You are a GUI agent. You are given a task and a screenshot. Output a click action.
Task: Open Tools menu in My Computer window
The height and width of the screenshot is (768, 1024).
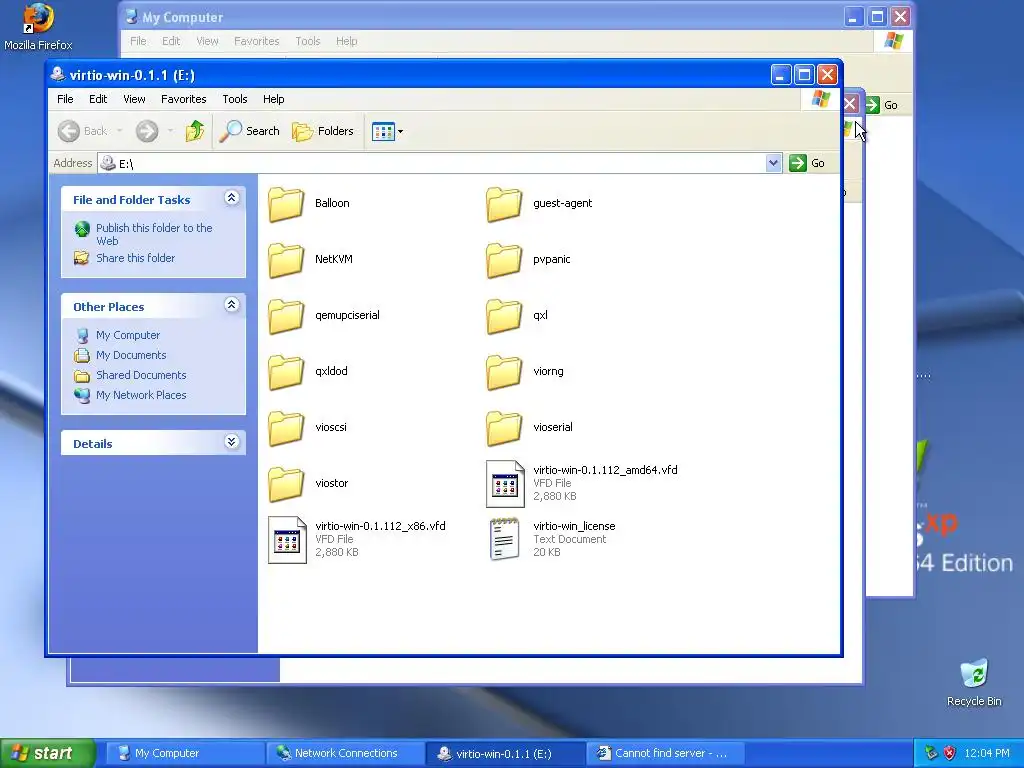[x=308, y=41]
